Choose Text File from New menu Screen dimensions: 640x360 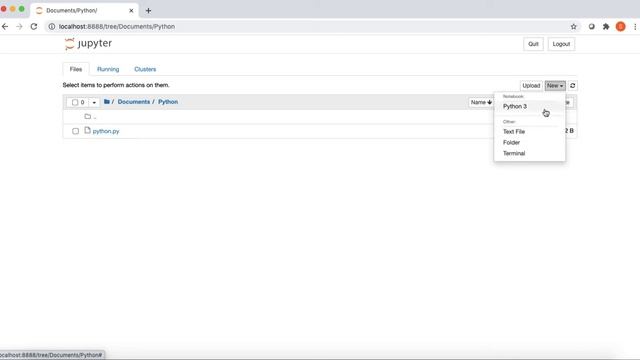click(x=529, y=131)
